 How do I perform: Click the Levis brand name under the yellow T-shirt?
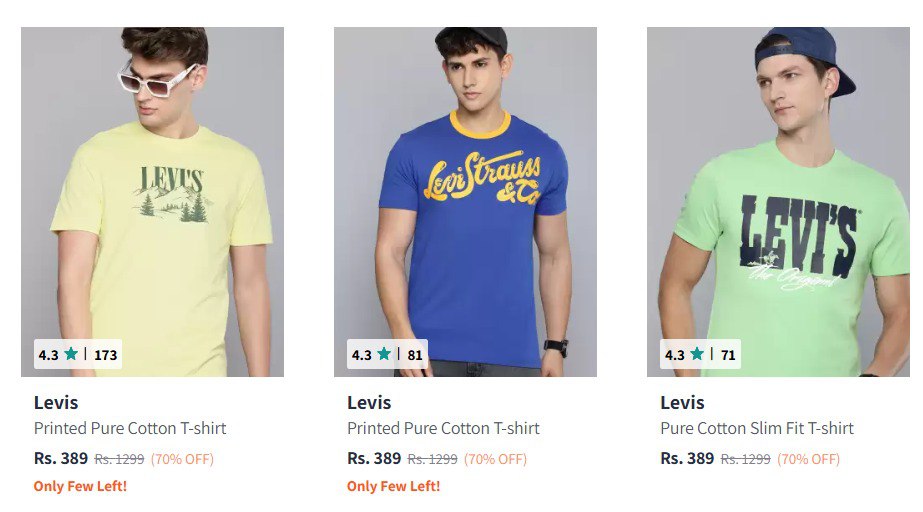click(x=56, y=403)
